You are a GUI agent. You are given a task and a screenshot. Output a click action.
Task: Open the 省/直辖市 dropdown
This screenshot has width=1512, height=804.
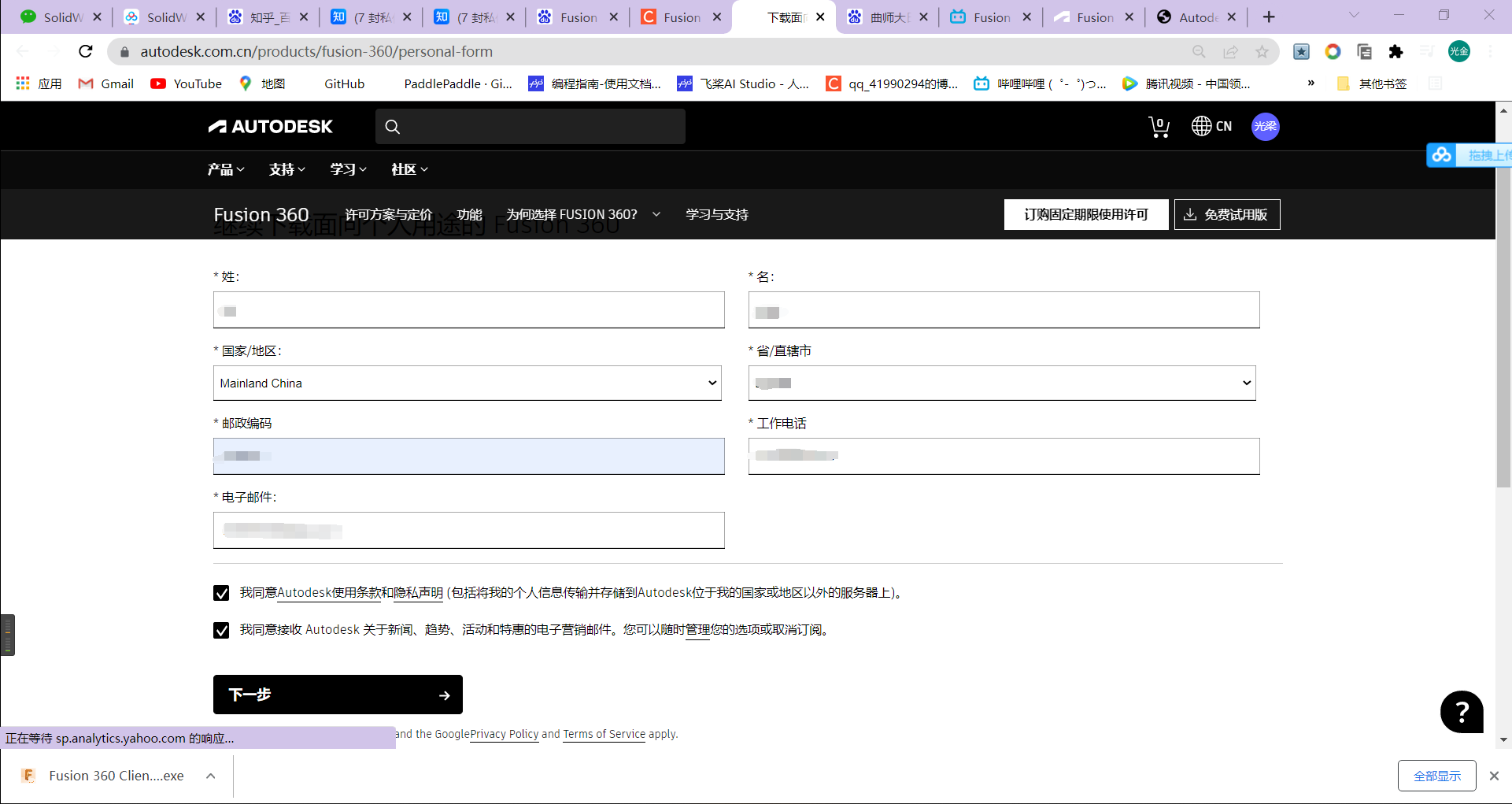point(1002,383)
